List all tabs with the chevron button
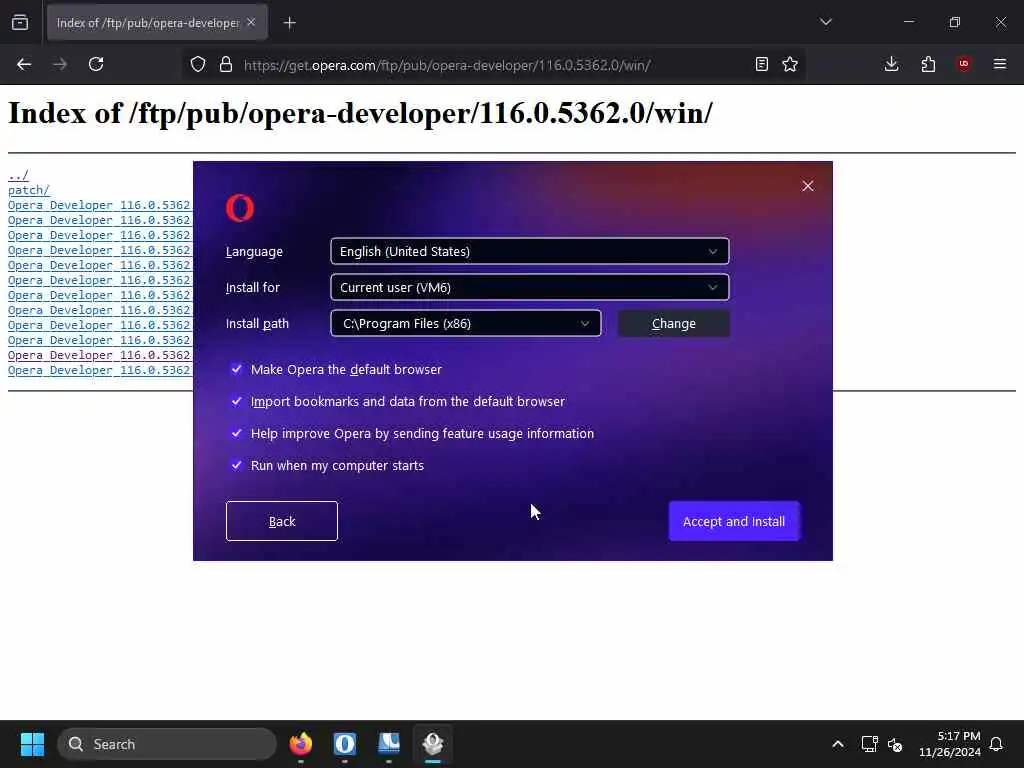The image size is (1024, 768). coord(825,22)
